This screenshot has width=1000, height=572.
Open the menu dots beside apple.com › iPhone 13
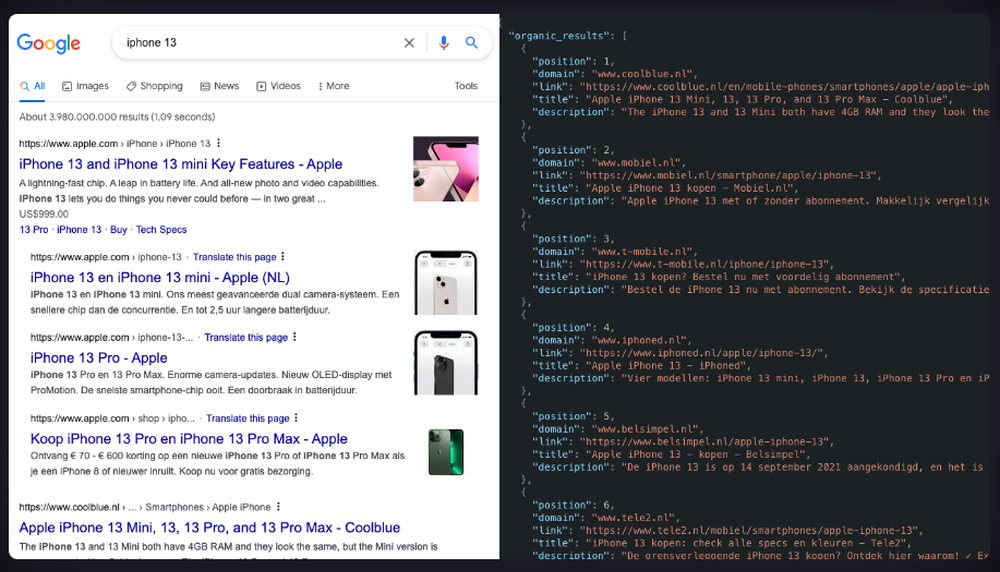coord(219,143)
